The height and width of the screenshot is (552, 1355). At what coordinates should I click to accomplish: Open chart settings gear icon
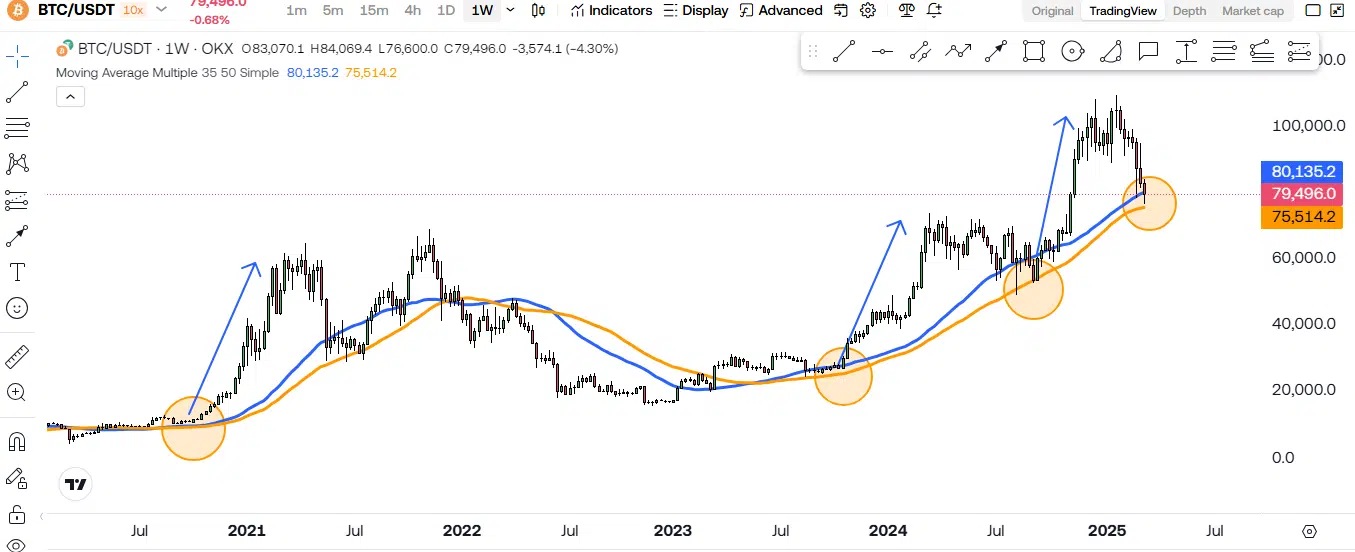(868, 11)
